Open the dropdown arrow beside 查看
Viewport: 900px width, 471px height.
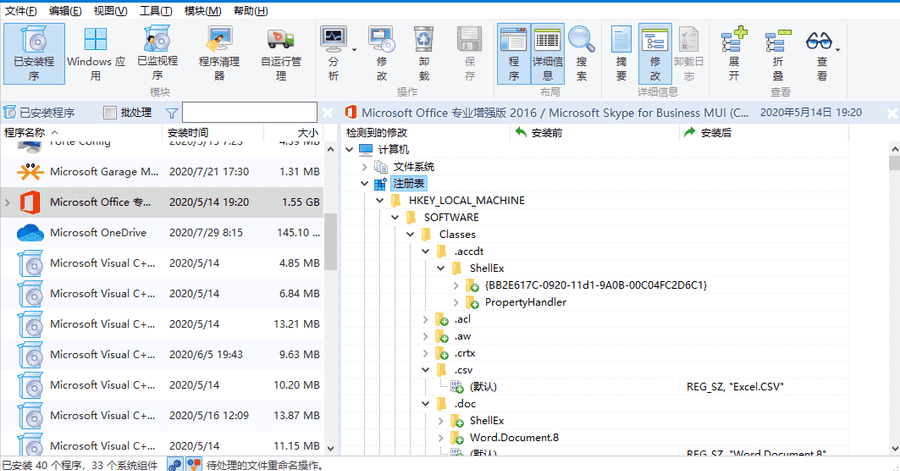838,50
